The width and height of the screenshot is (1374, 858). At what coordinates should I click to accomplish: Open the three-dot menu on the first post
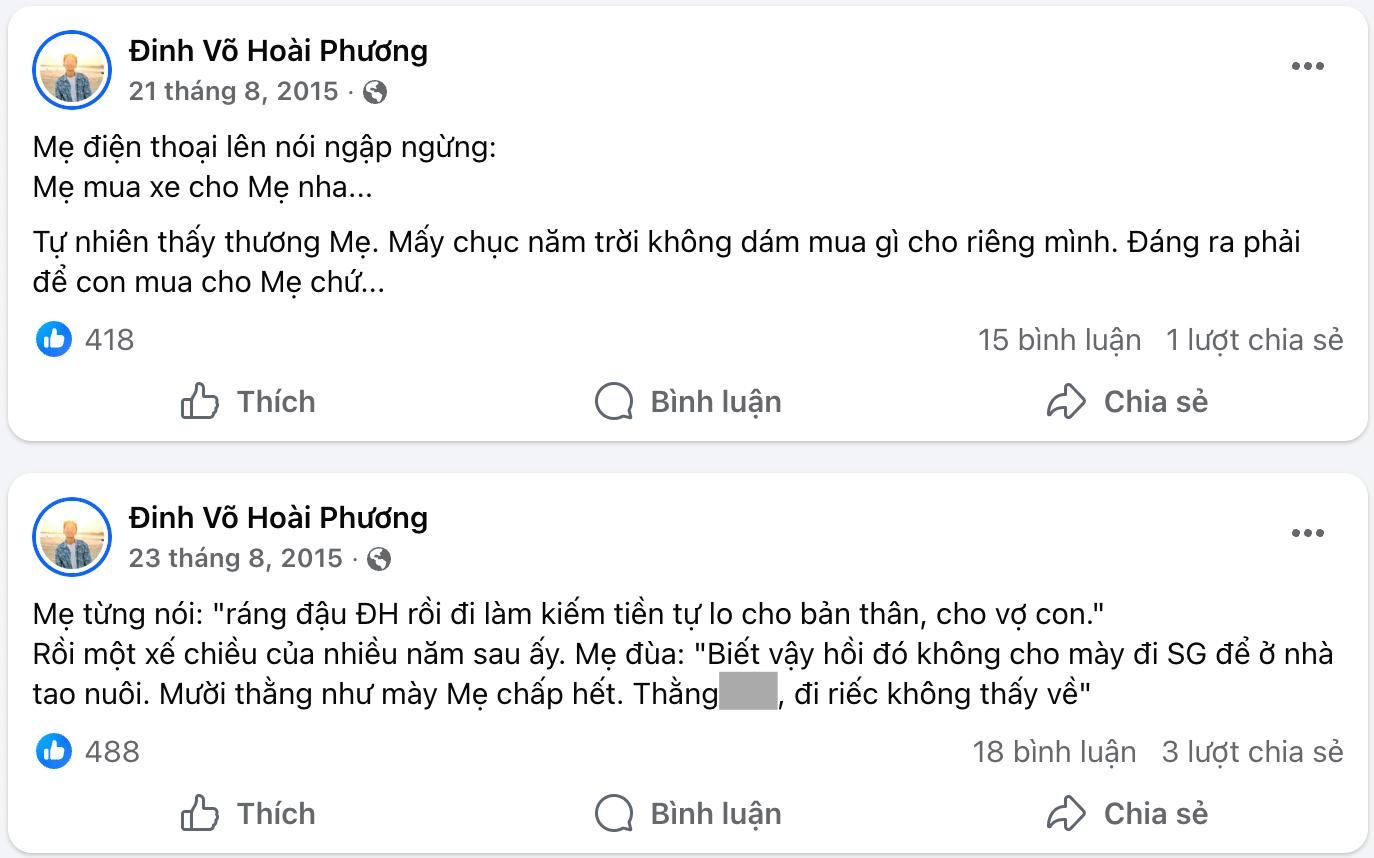tap(1307, 65)
